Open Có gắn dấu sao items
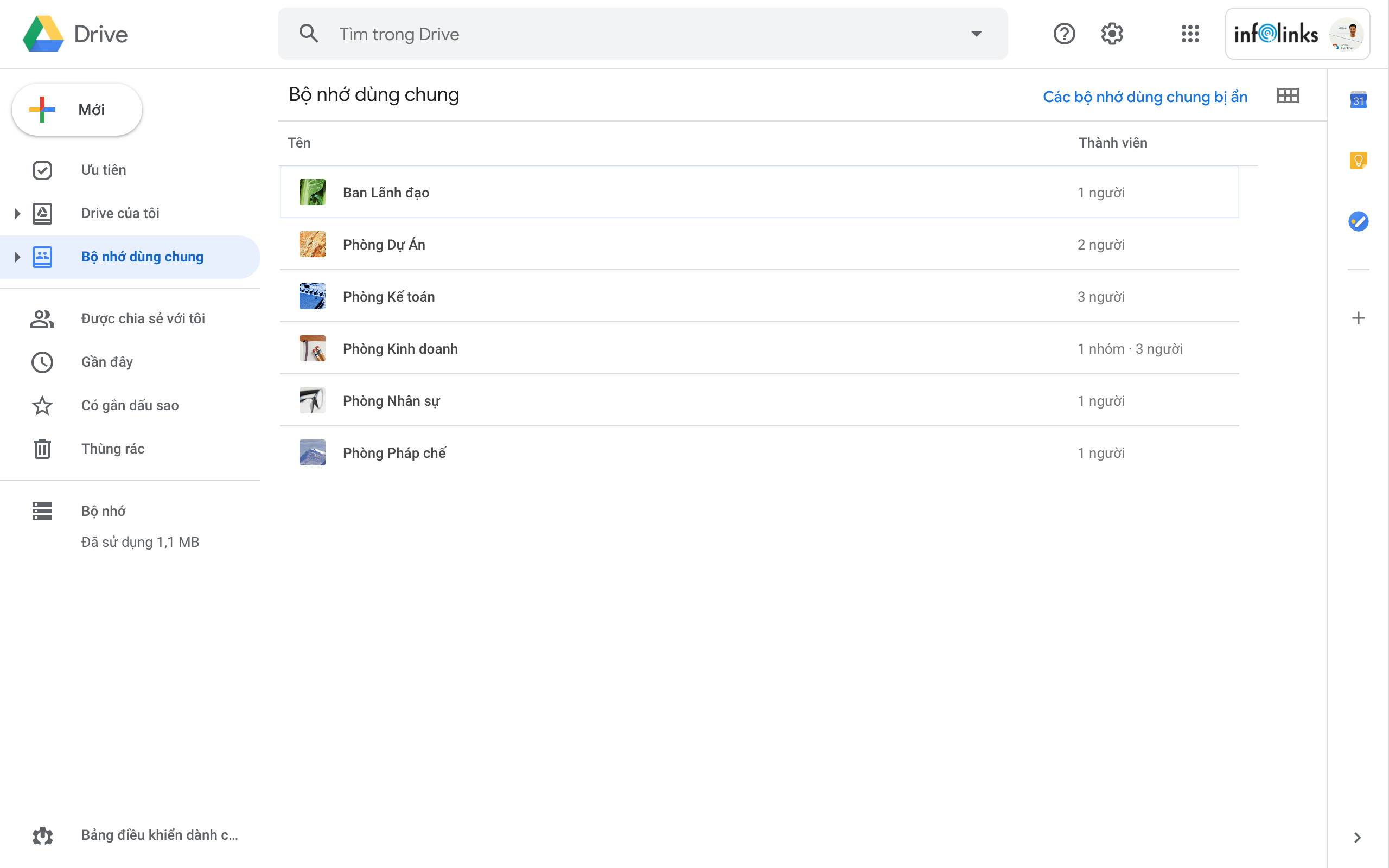The image size is (1389, 868). tap(129, 405)
